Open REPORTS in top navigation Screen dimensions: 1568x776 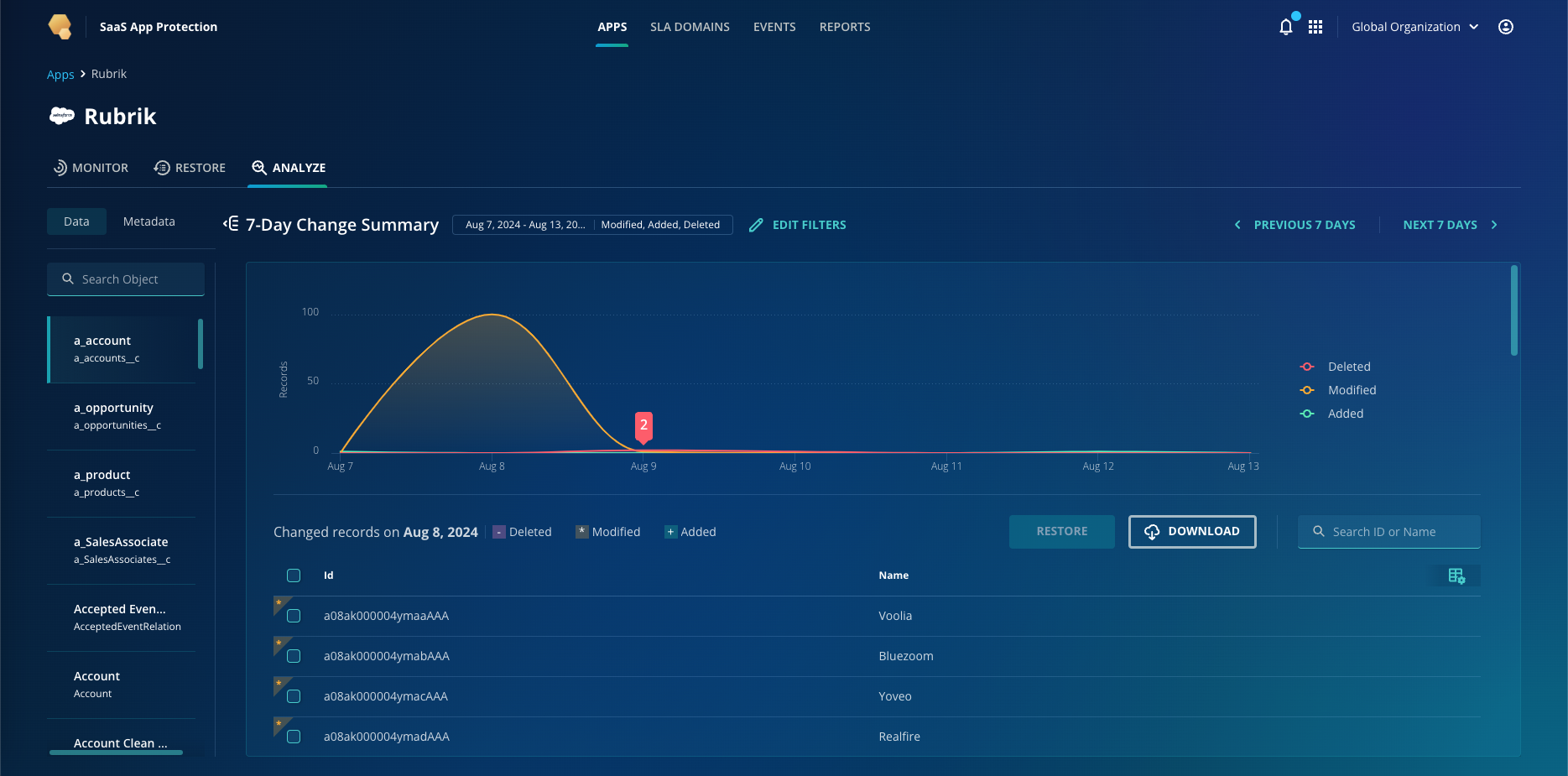(x=845, y=27)
